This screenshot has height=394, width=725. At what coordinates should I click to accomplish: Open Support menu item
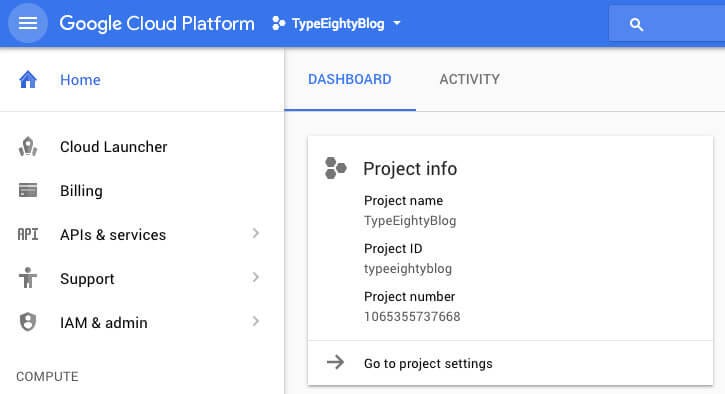tap(142, 278)
